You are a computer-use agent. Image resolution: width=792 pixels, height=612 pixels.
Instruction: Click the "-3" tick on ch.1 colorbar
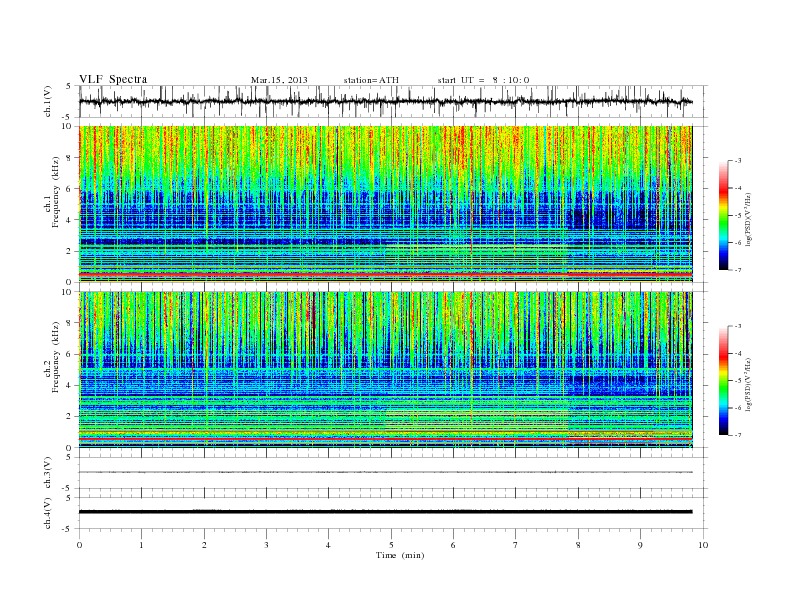[x=738, y=161]
